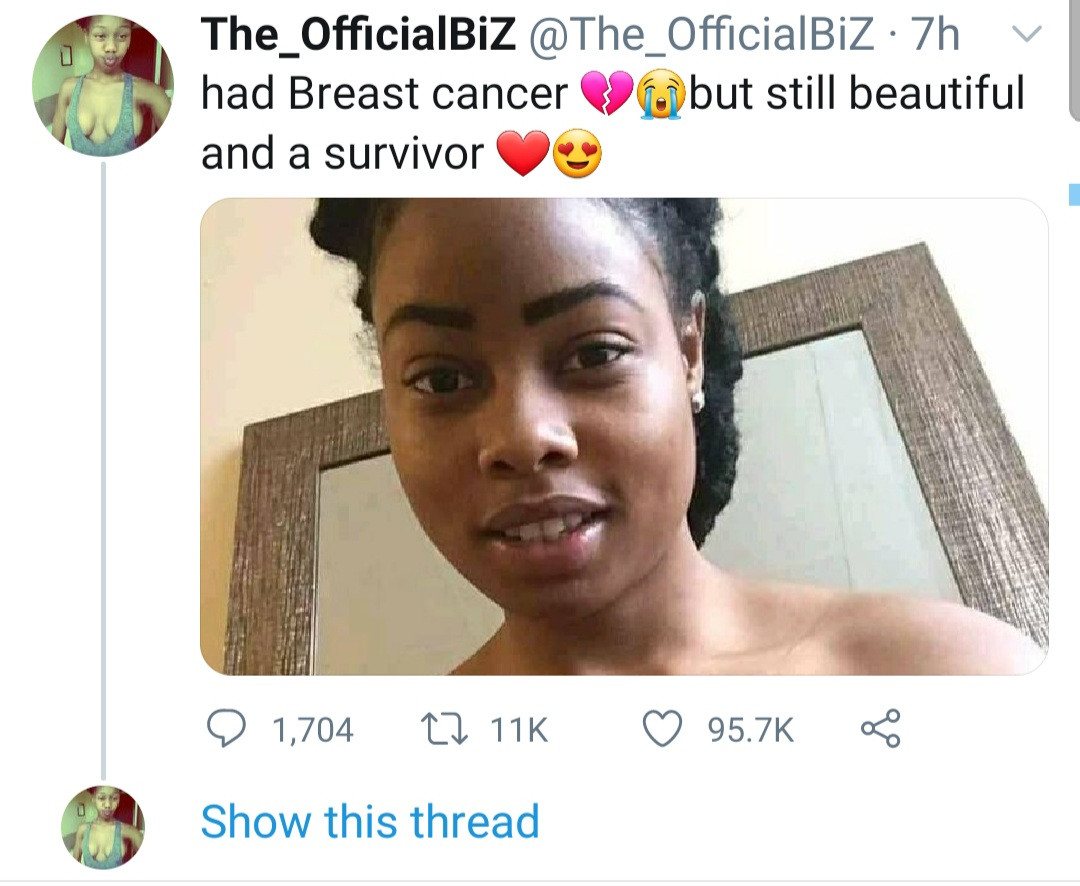The image size is (1080, 886).
Task: Open the attached selfie photo
Action: click(x=624, y=436)
